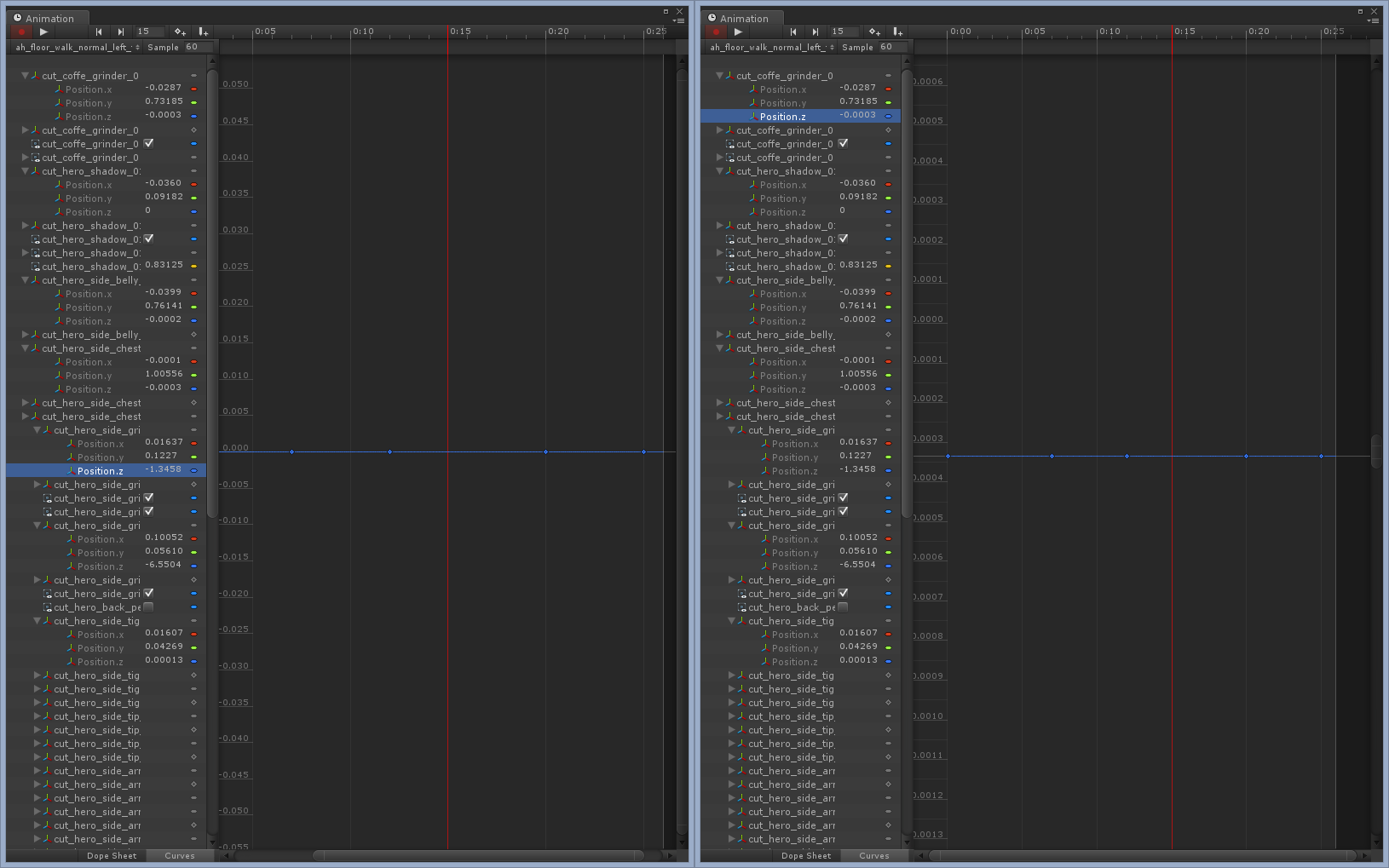Click key indicator on highlighted Position.z row, right window
Screen dimensions: 1389x868
coord(888,117)
